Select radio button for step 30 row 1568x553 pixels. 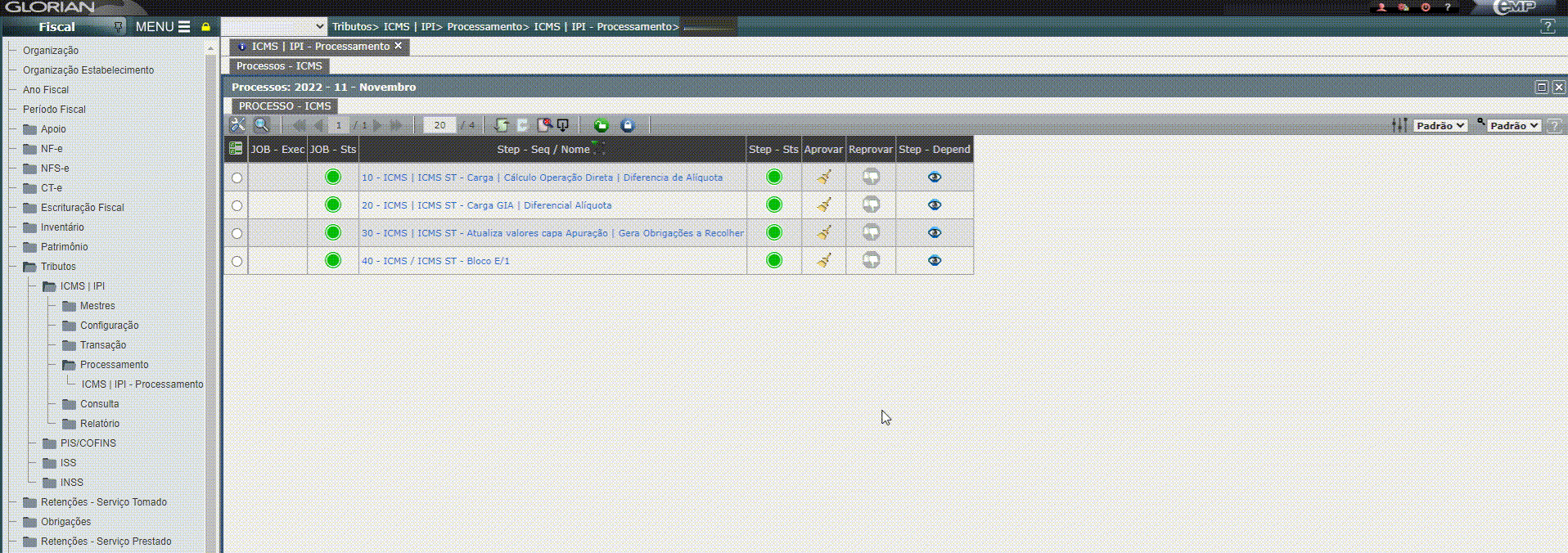237,233
